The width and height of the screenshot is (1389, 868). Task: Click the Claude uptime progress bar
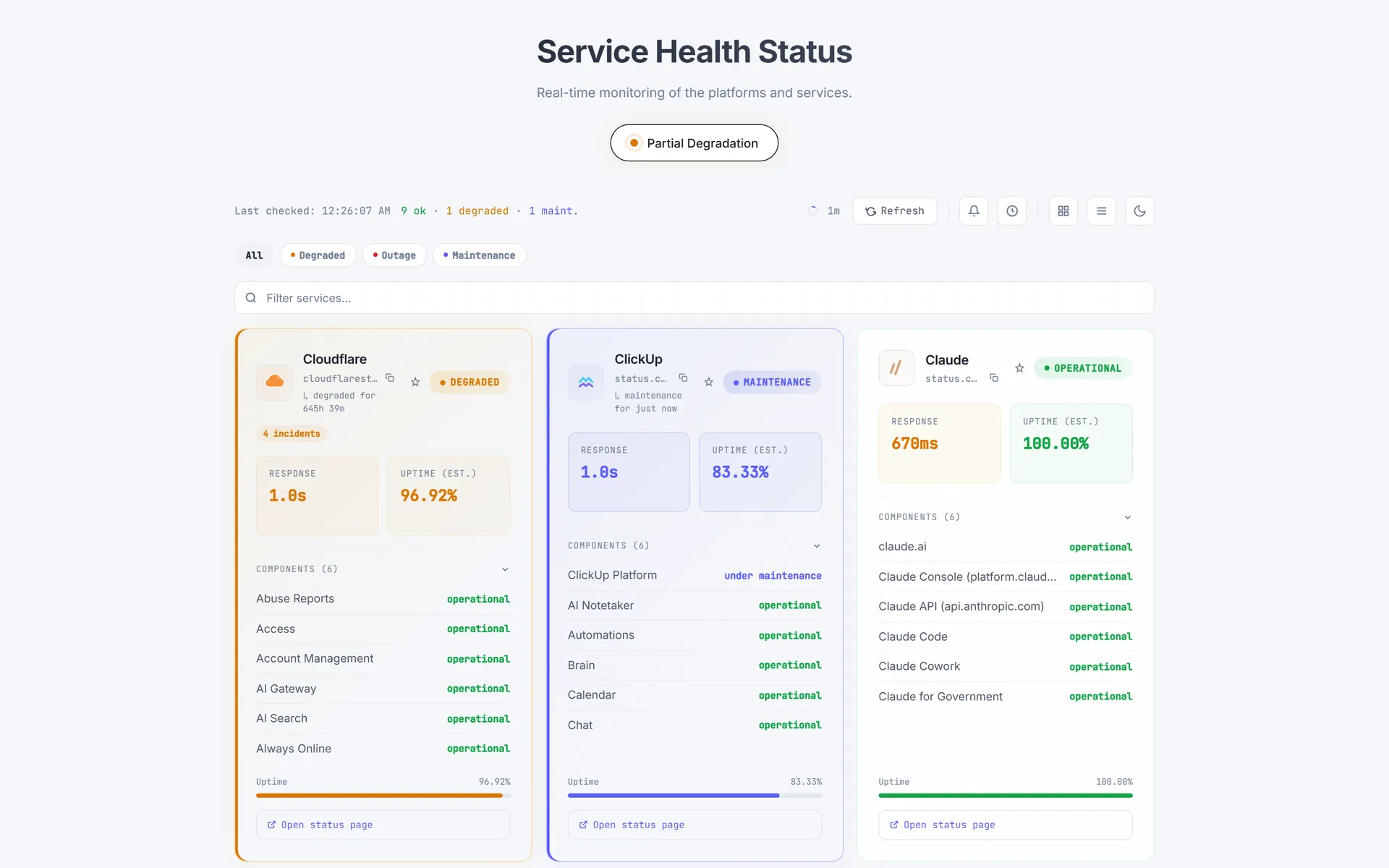(x=1006, y=796)
